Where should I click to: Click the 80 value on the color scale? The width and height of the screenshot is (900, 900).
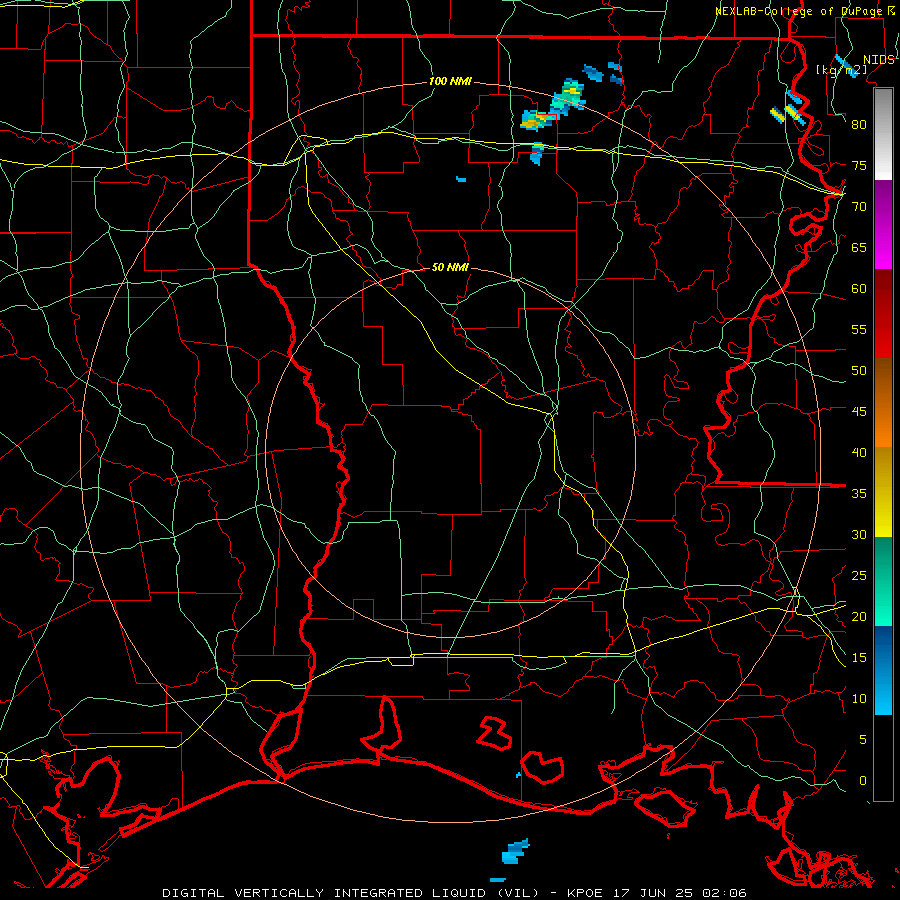859,125
